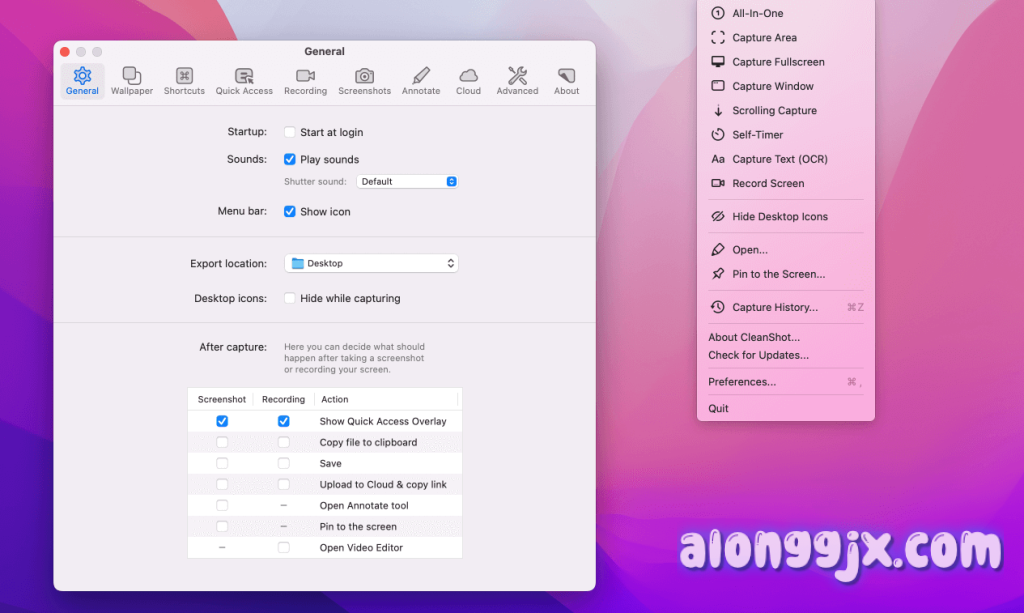Uncheck Show icon in menu bar
The height and width of the screenshot is (613, 1024).
click(x=290, y=212)
